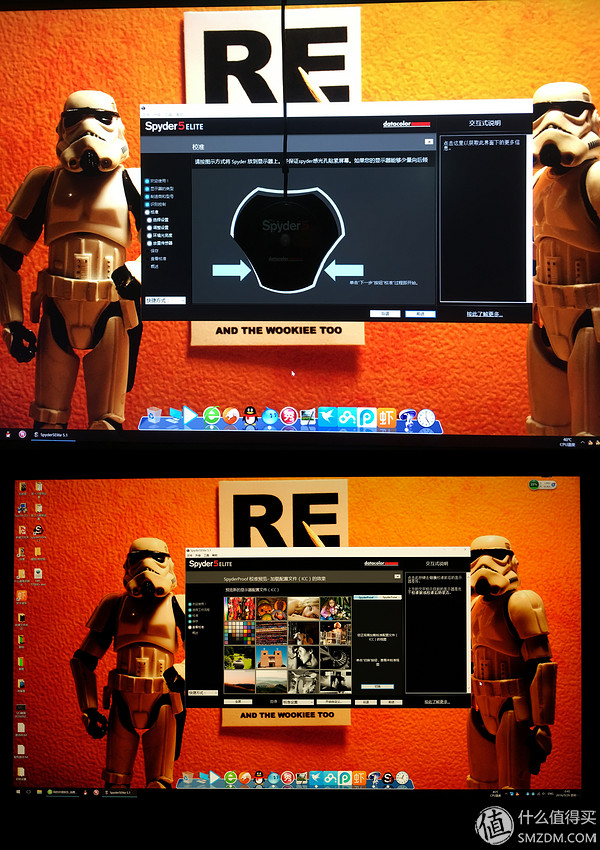Open the dropdown left of the wide bottom button, lower window
Image resolution: width=600 pixels, height=850 pixels.
coord(298,701)
